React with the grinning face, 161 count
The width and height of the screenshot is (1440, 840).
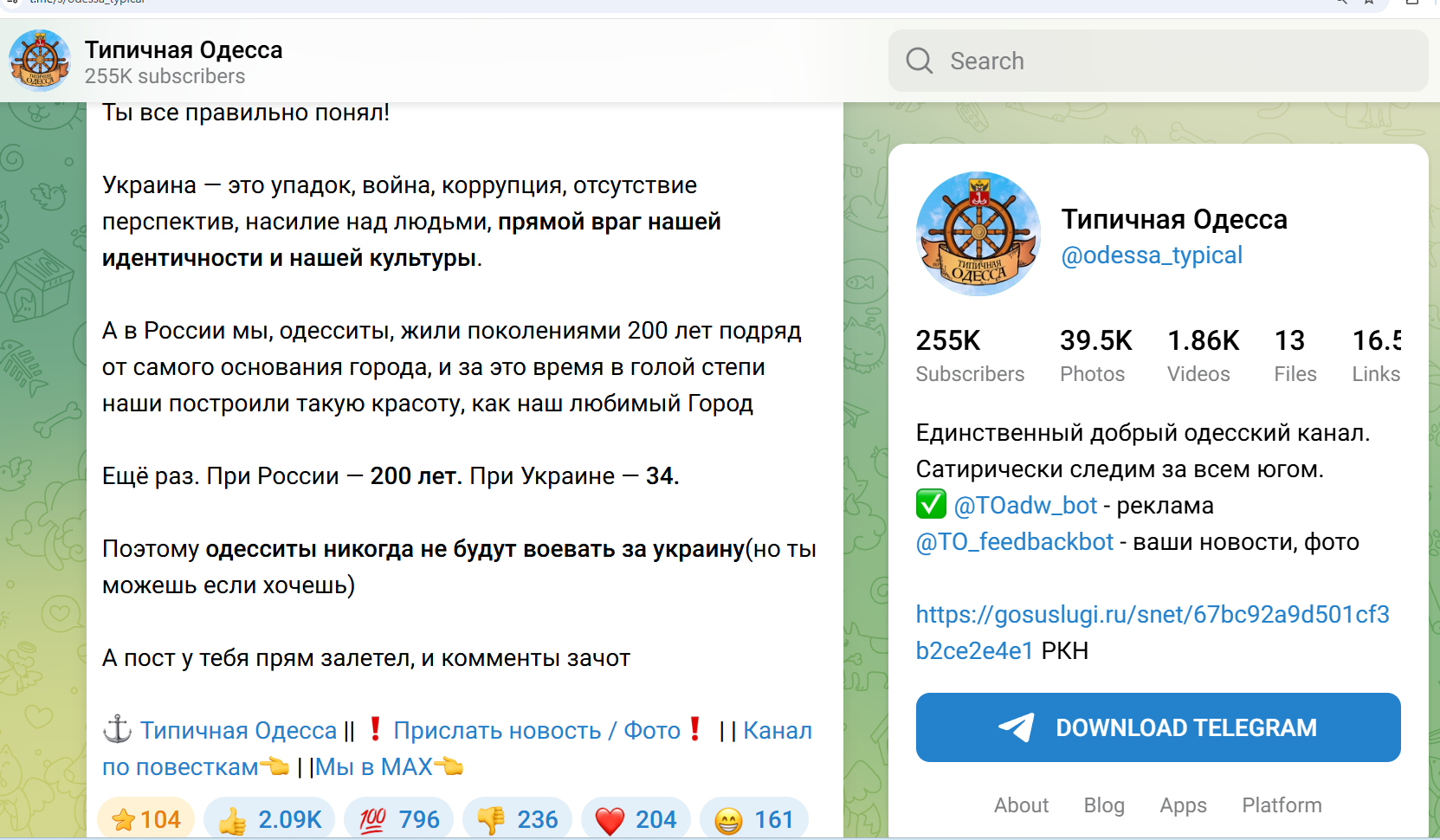click(754, 819)
